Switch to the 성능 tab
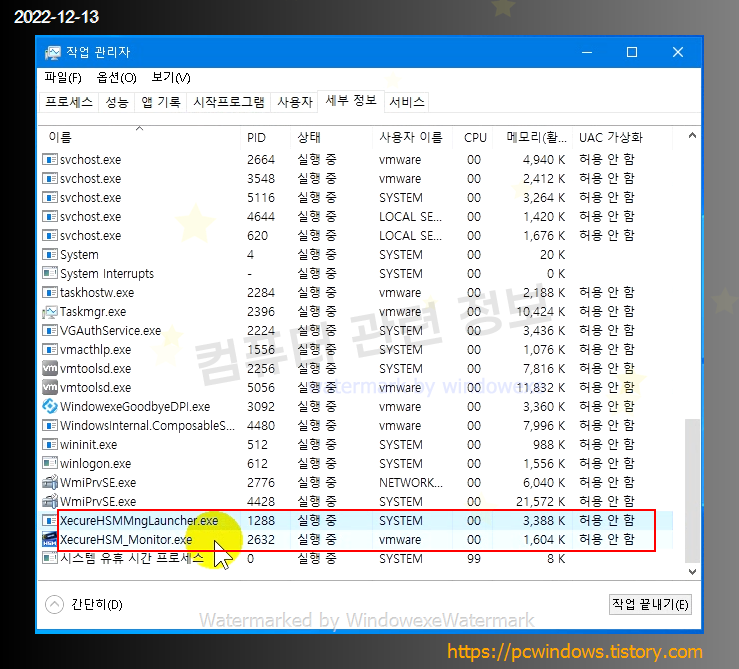 [116, 102]
